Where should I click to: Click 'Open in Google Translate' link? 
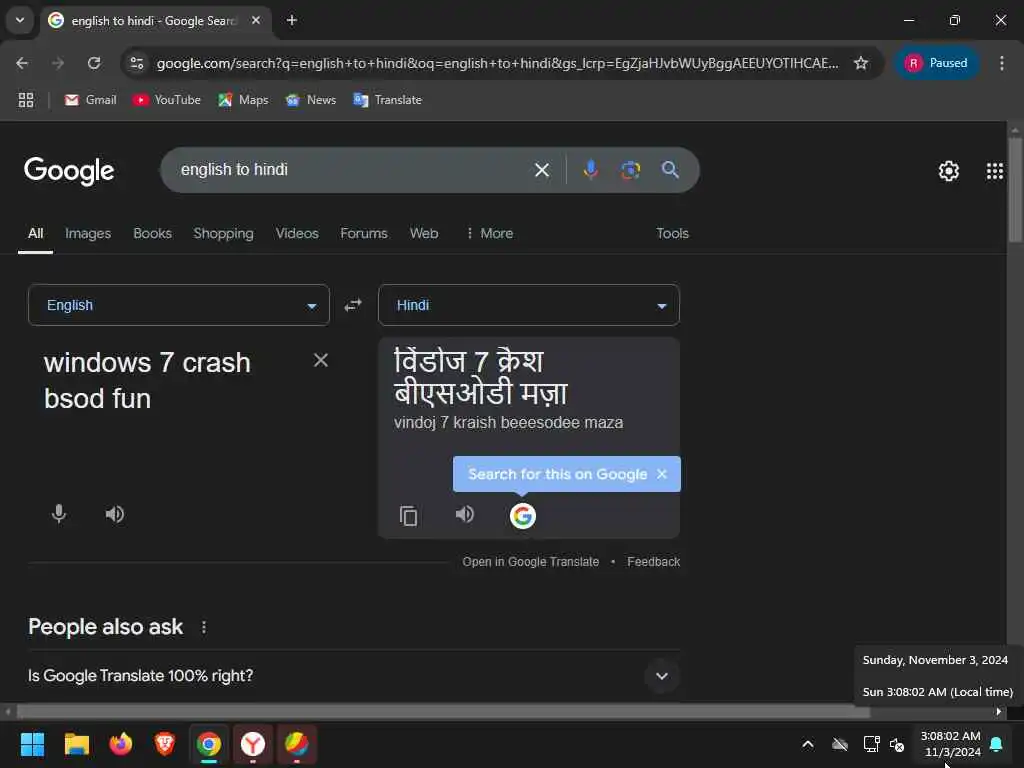tap(530, 562)
